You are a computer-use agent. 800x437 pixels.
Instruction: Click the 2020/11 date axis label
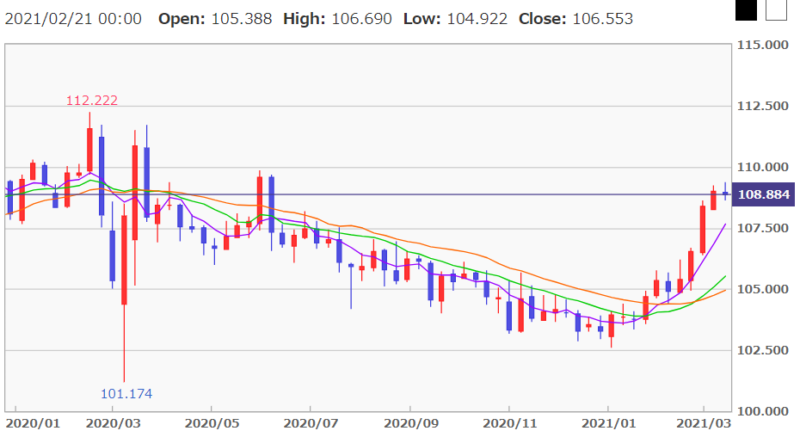pyautogui.click(x=510, y=424)
